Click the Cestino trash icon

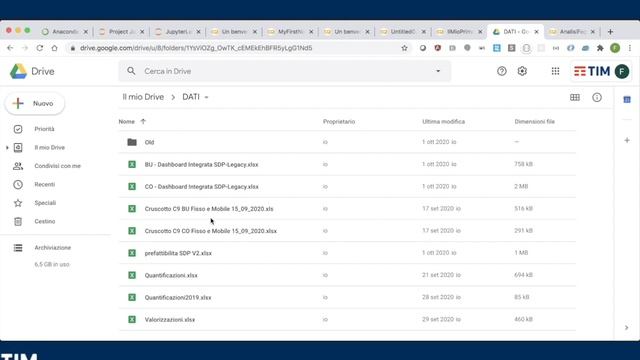coord(18,221)
